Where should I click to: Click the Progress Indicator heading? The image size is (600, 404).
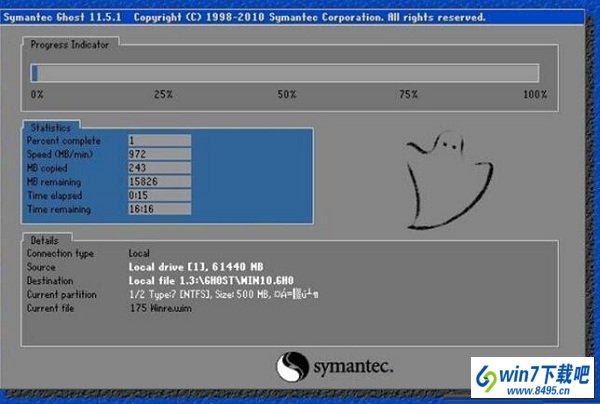pos(70,44)
